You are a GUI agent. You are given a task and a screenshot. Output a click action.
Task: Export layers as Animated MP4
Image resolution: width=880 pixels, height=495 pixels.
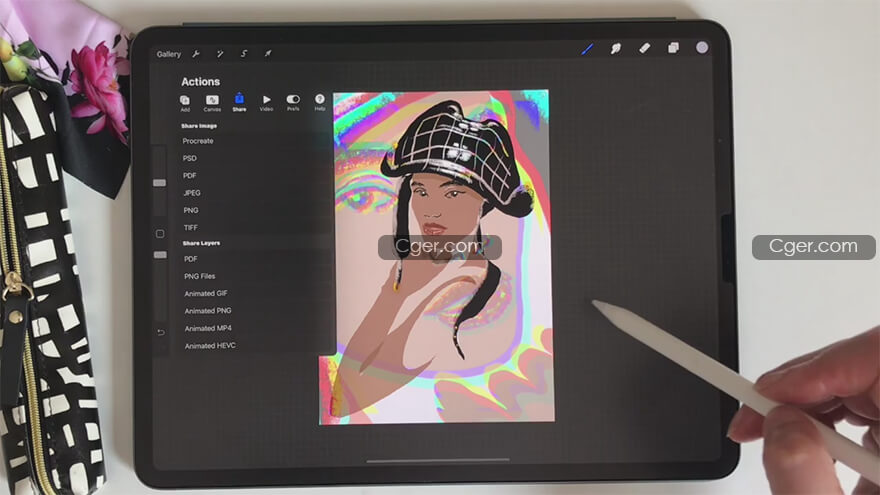(208, 328)
